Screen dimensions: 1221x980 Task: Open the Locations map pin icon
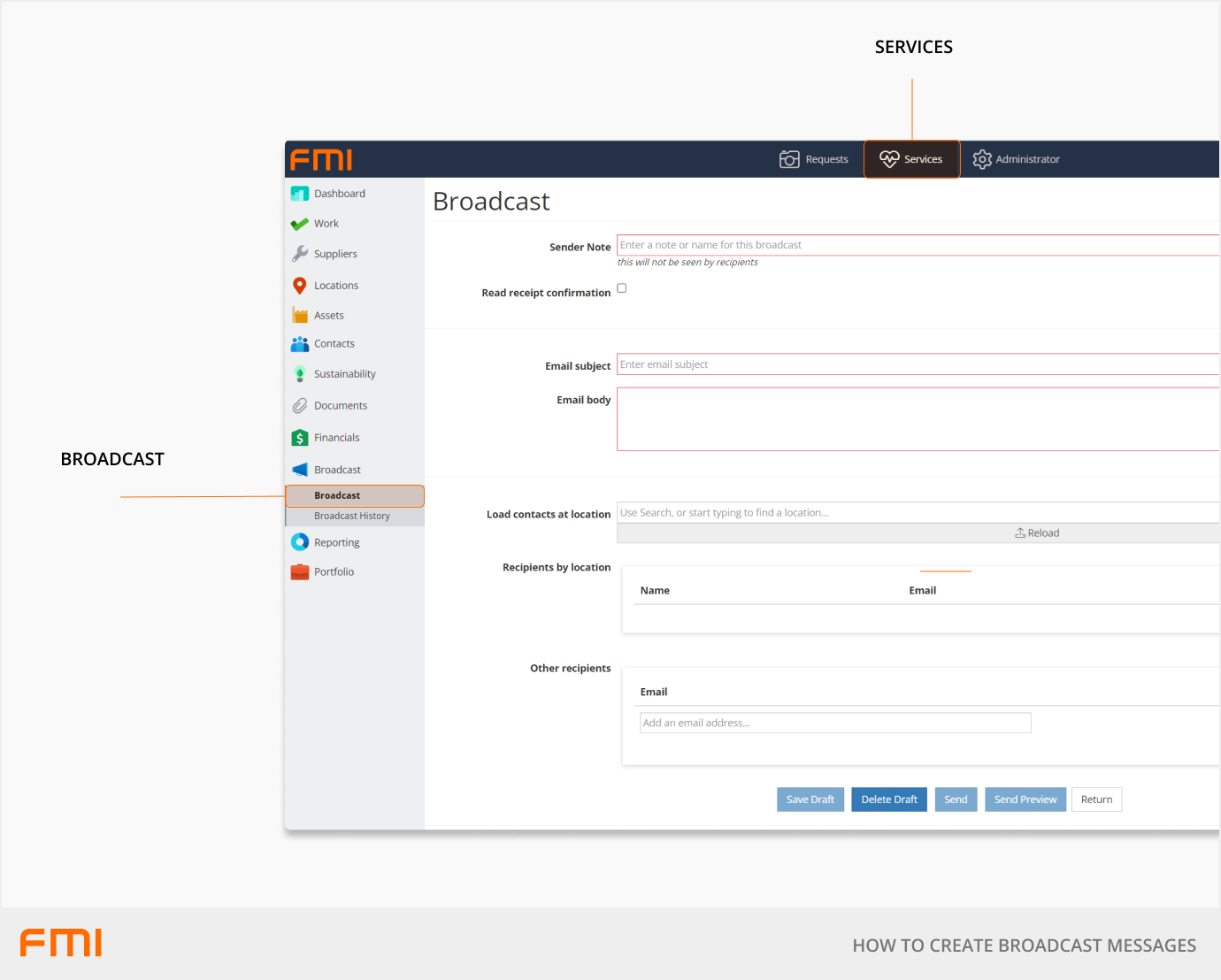coord(299,285)
